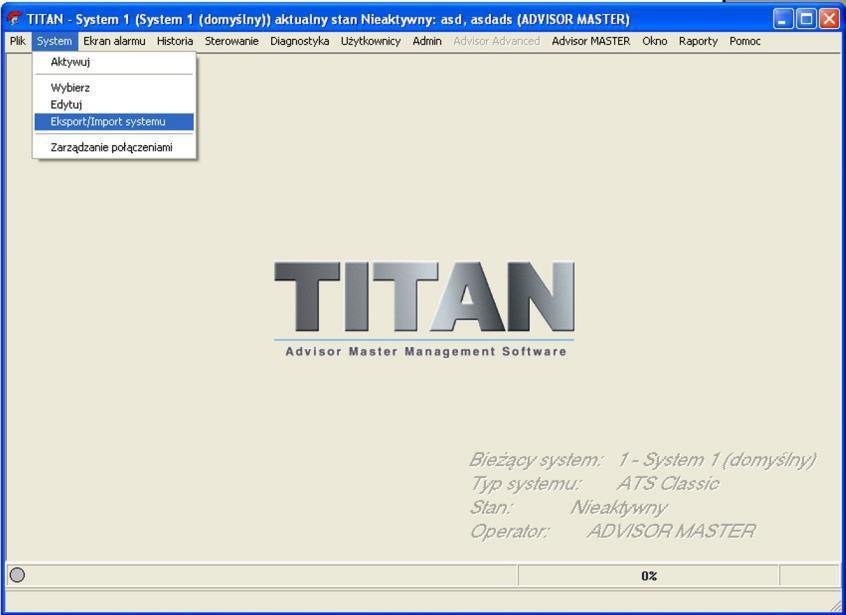
Task: Open the Pomoc menu
Action: click(x=745, y=41)
